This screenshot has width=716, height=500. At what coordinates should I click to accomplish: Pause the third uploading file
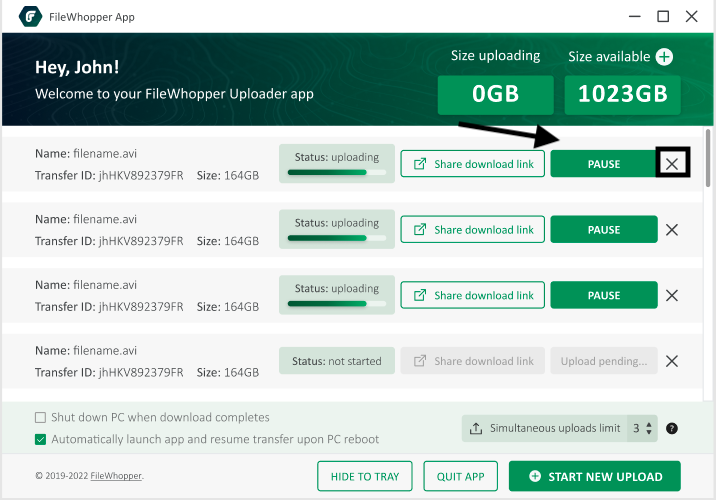[604, 295]
